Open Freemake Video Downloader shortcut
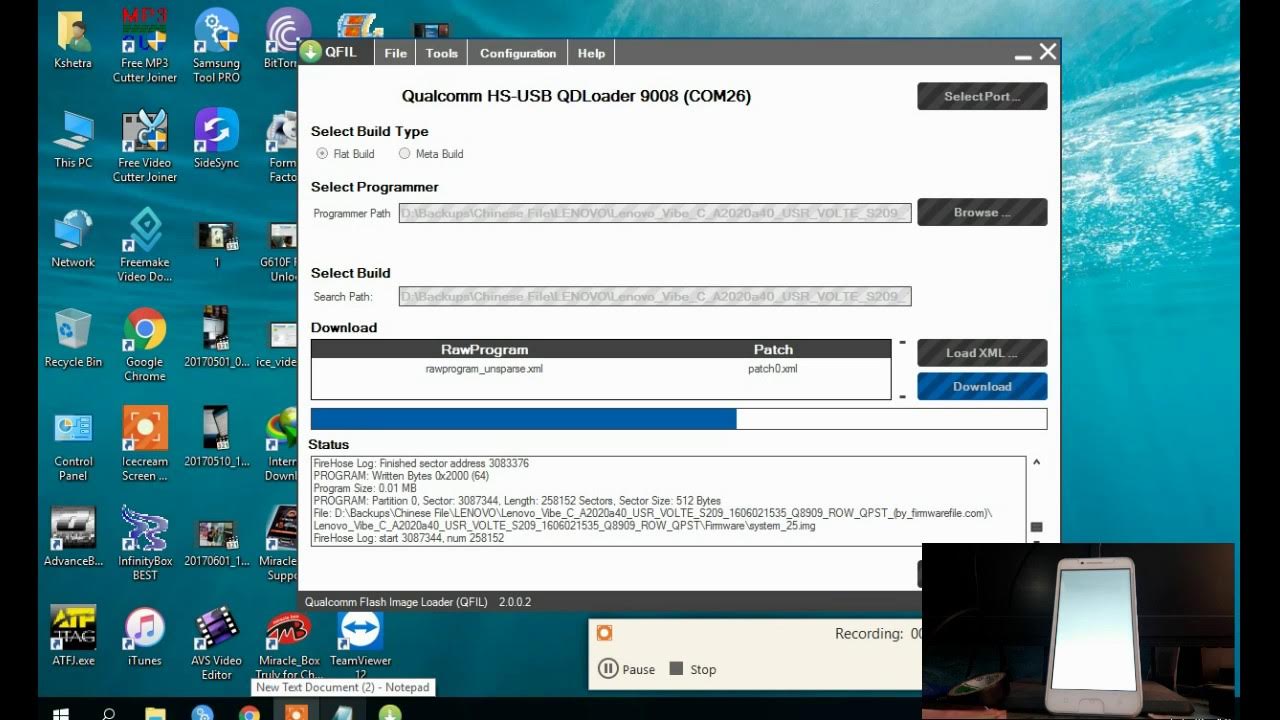Viewport: 1280px width, 720px height. click(x=145, y=246)
